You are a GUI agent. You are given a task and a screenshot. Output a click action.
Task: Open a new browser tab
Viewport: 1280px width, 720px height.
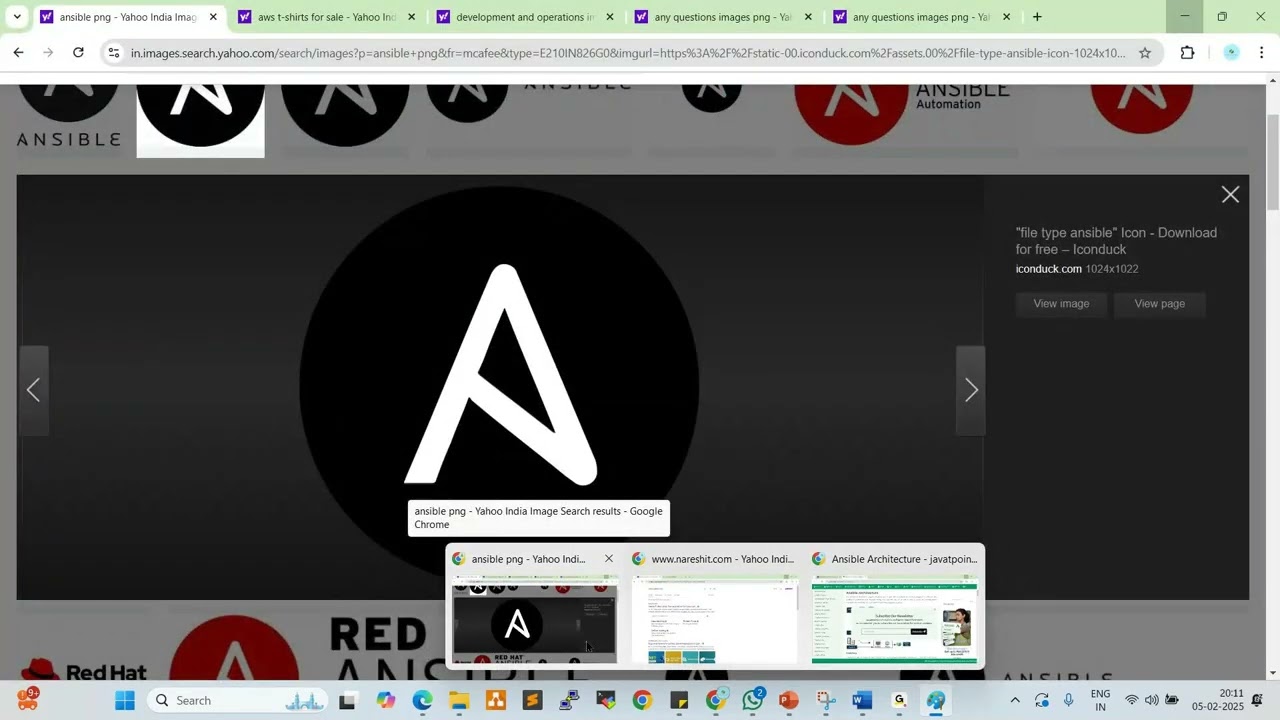click(x=1037, y=17)
